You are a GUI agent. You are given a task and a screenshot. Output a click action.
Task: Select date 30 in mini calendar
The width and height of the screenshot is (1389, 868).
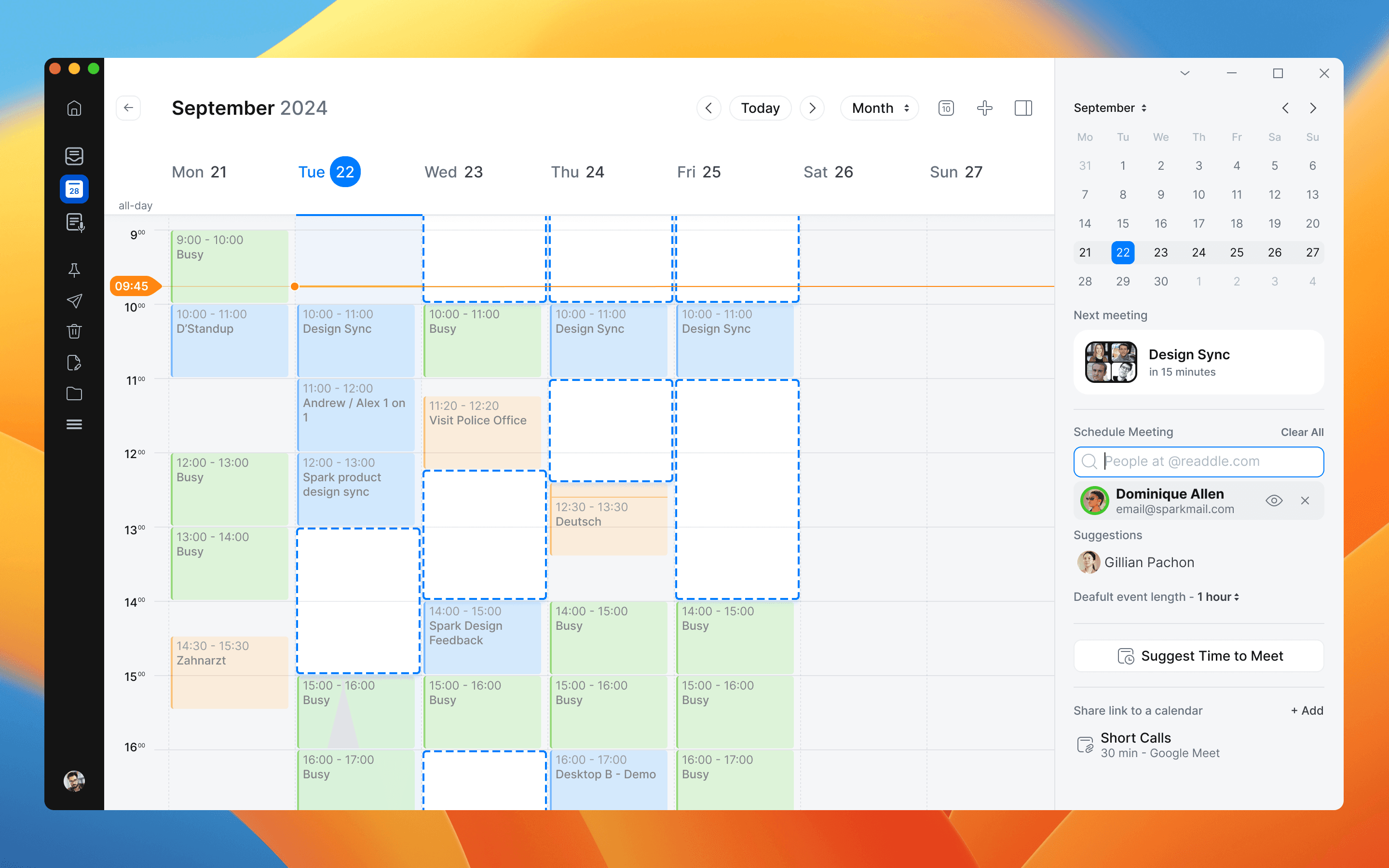(x=1160, y=281)
